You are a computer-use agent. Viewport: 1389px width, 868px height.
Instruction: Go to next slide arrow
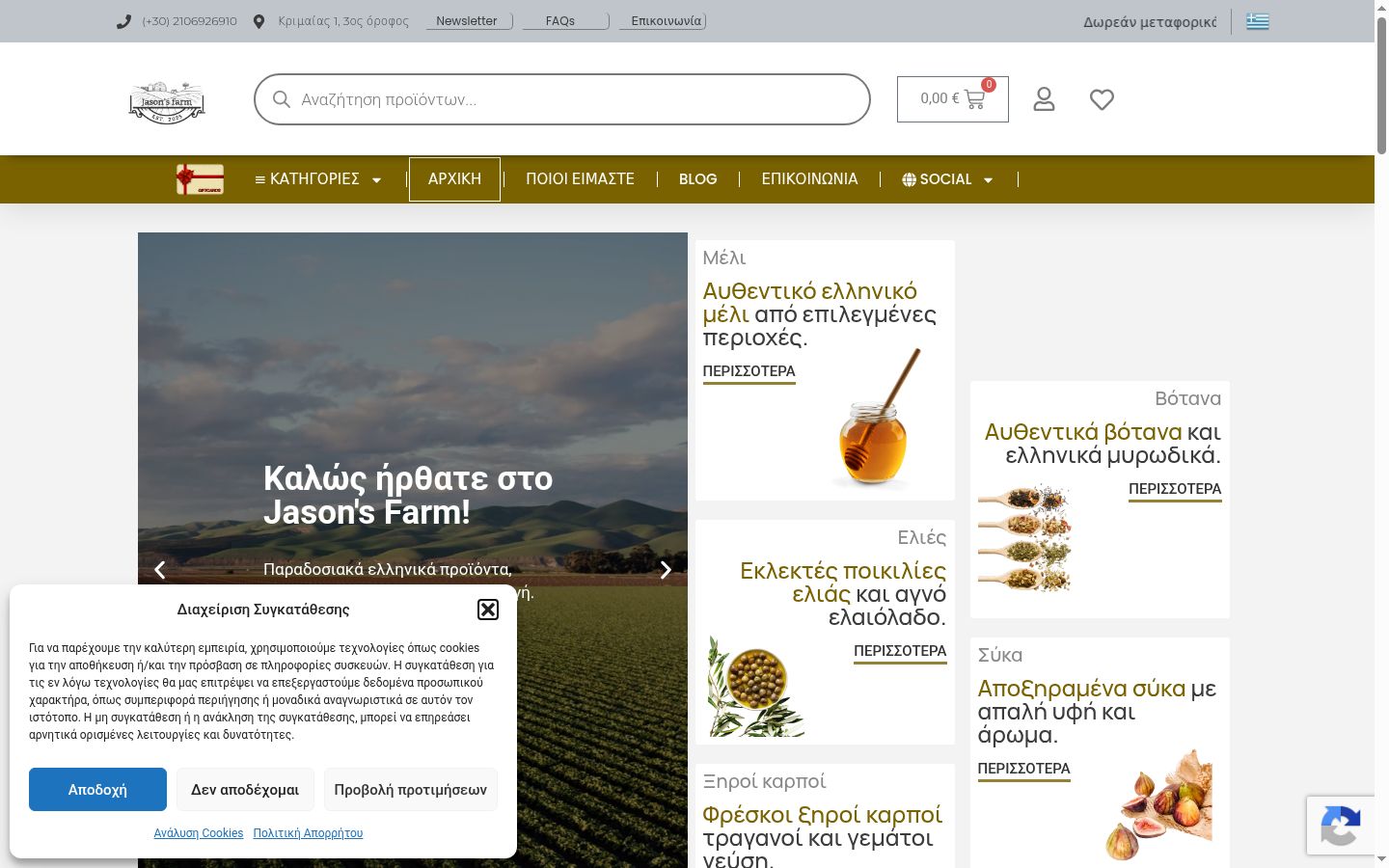(x=666, y=570)
